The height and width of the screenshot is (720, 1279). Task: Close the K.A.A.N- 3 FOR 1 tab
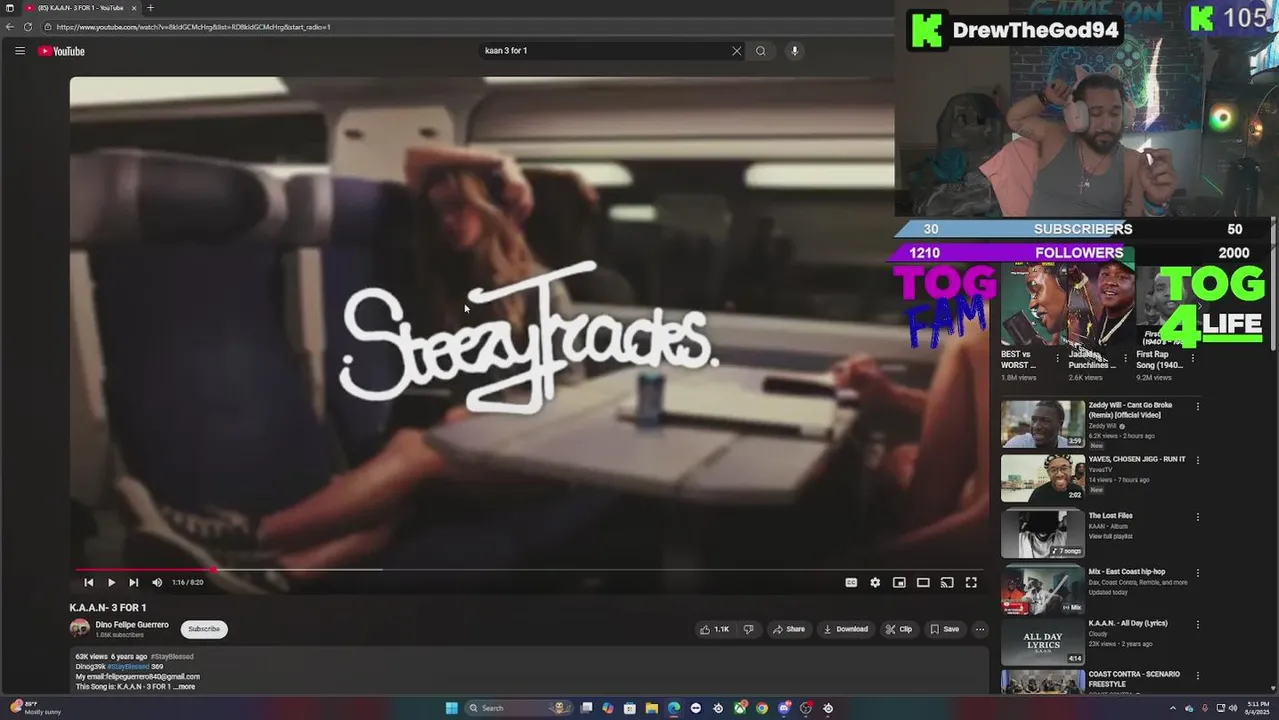pyautogui.click(x=134, y=8)
